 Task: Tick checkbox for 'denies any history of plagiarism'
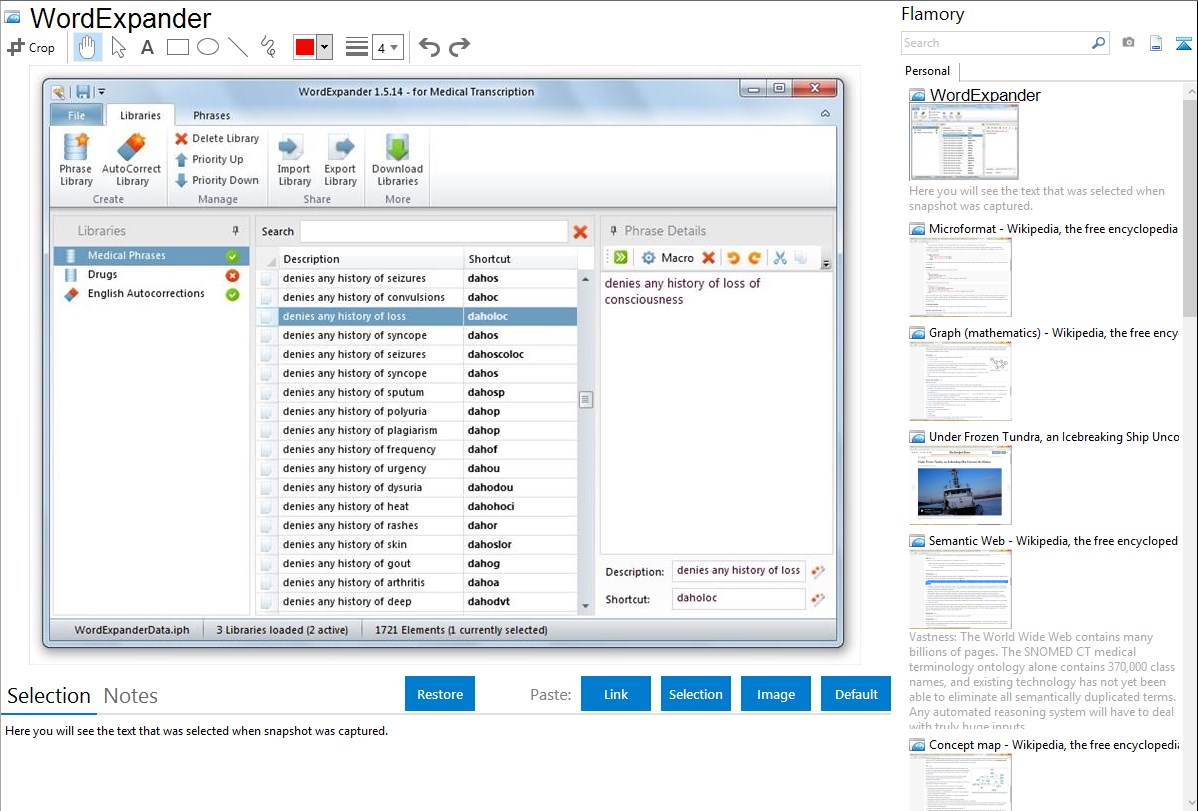coord(266,431)
